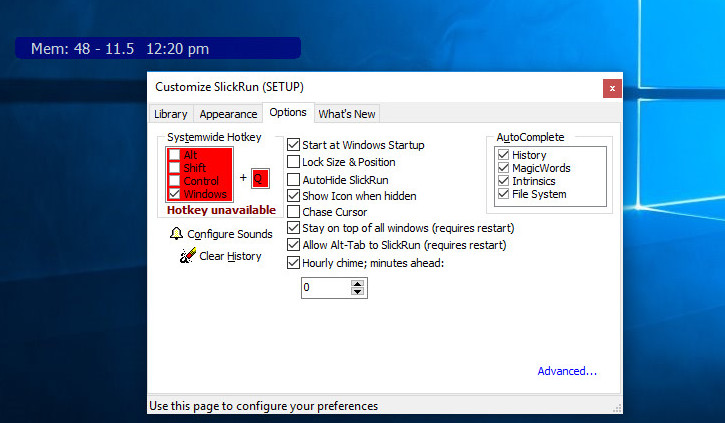Click the SlickRun Mem bar on the desktop
This screenshot has height=423, width=725.
[158, 48]
